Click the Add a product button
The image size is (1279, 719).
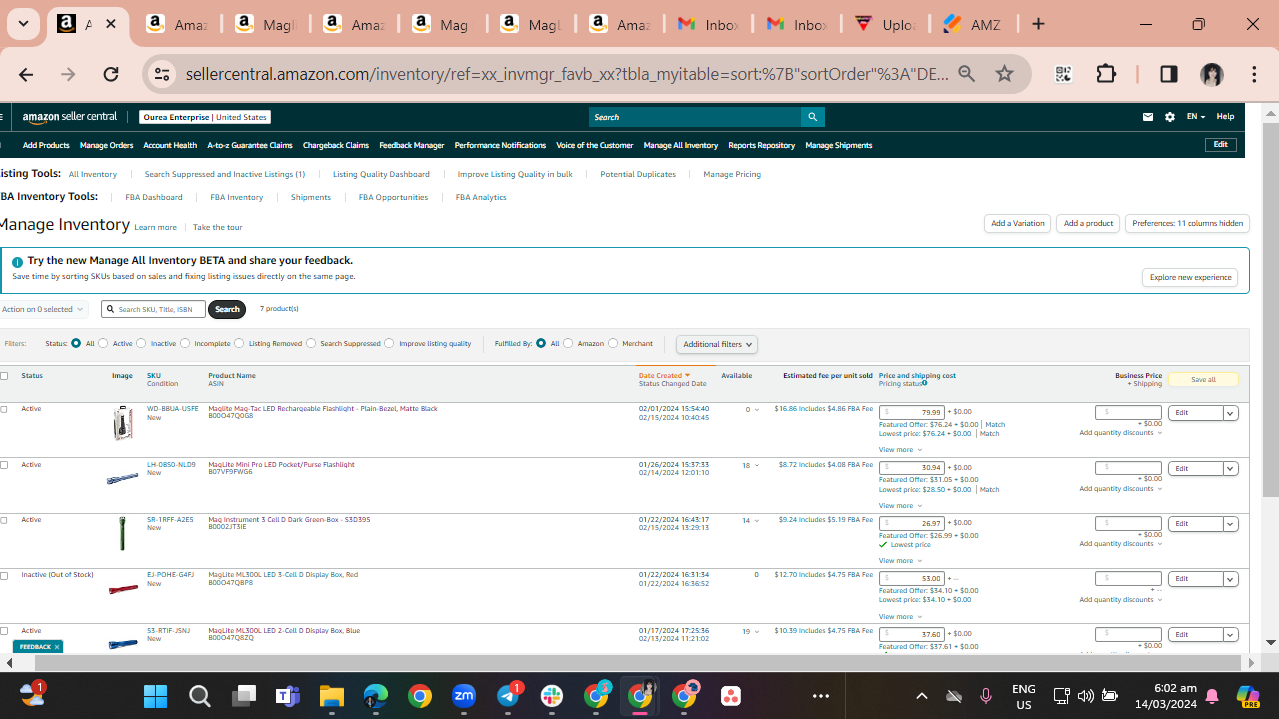coord(1087,224)
